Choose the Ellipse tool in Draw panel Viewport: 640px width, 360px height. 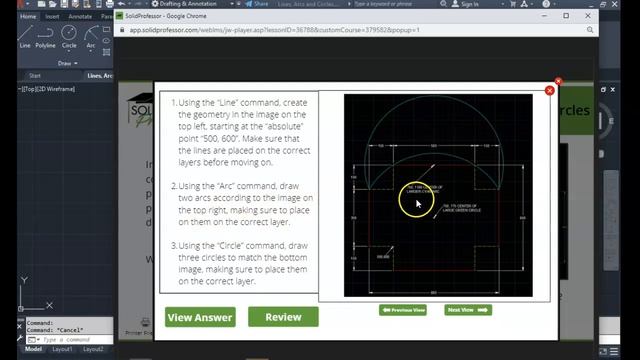coord(107,41)
